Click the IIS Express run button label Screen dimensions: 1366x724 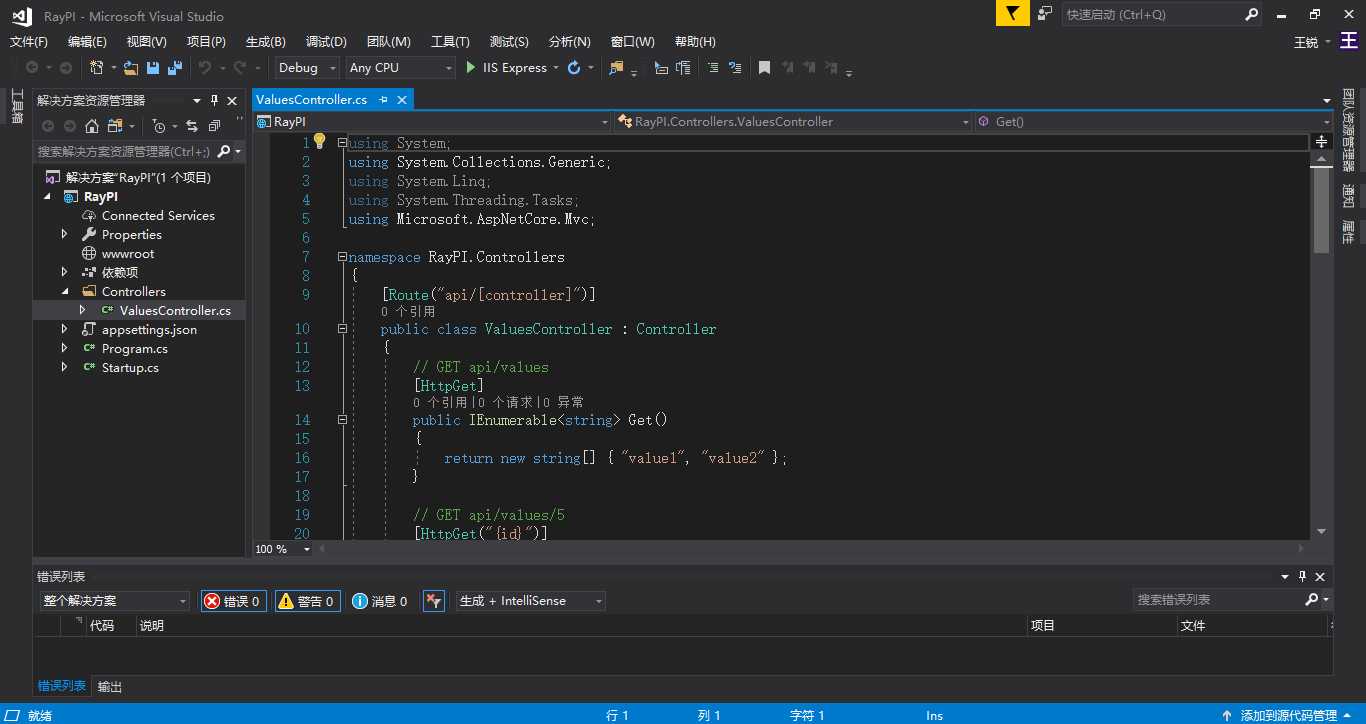pos(514,68)
